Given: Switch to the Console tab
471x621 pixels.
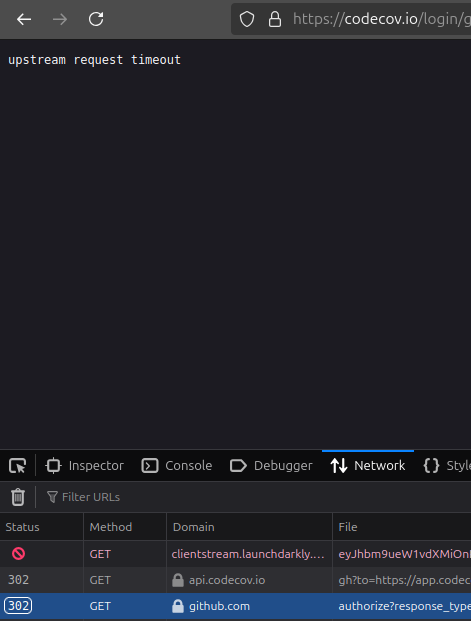Looking at the screenshot, I should pyautogui.click(x=177, y=466).
